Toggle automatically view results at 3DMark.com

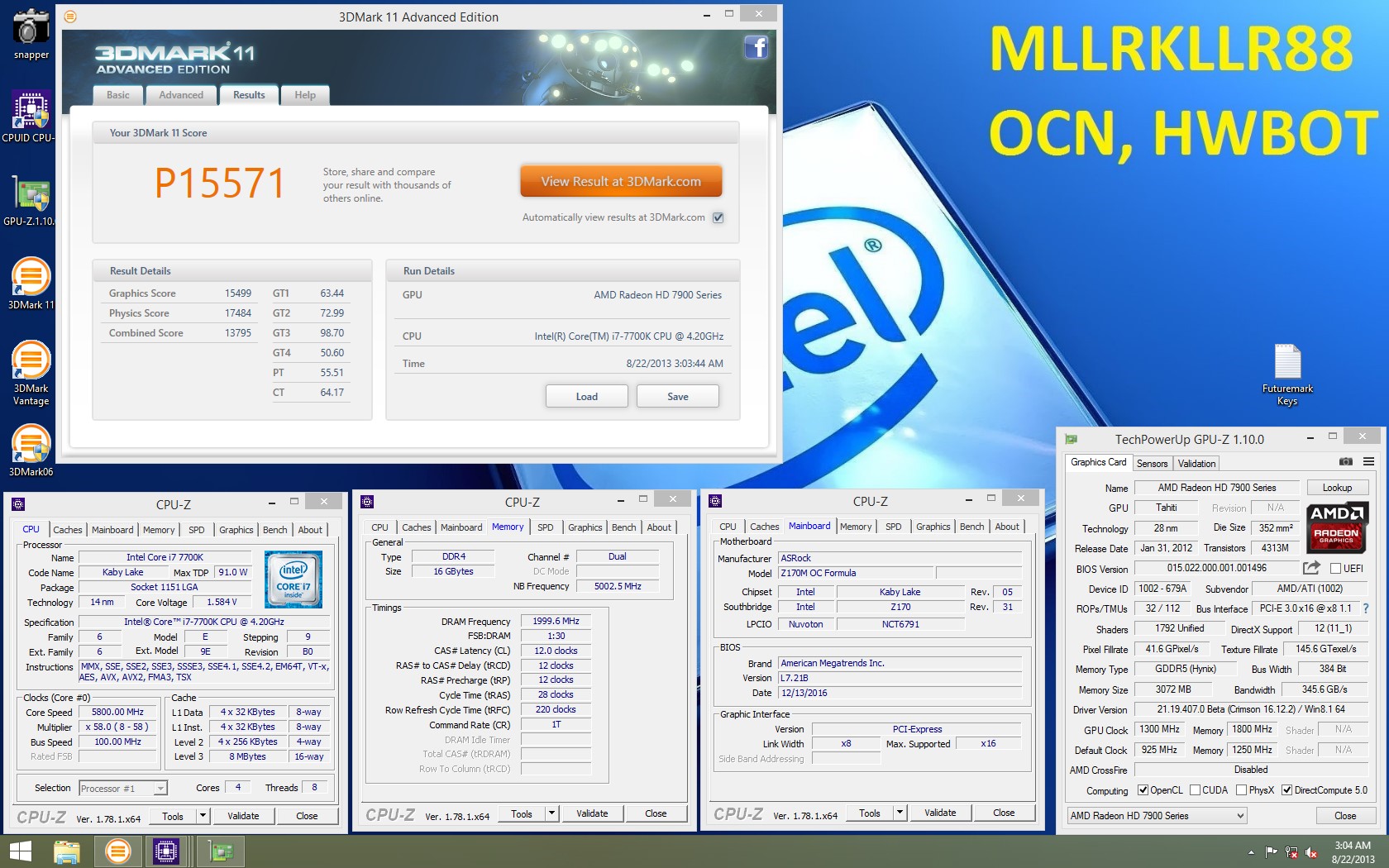(x=718, y=217)
